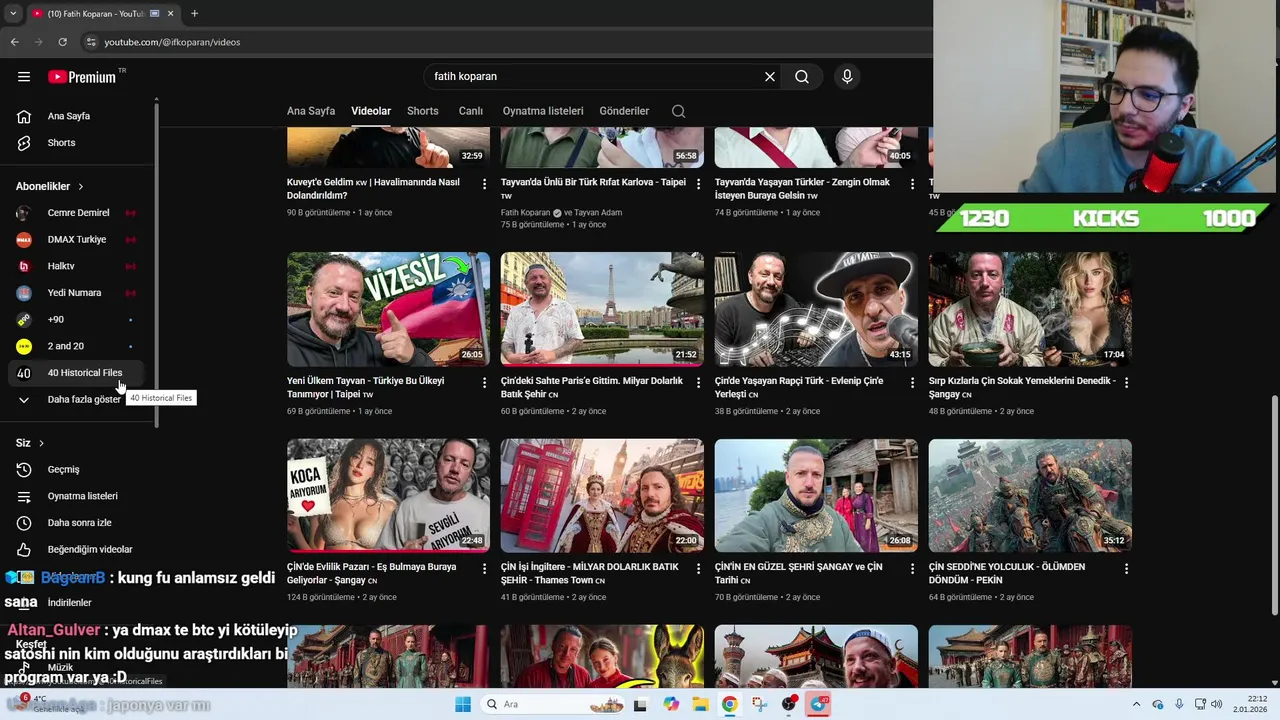Open title 'ÇİN'İN EN GÜZEL ŞEHRİ ŞANGAY'
The height and width of the screenshot is (720, 1280).
click(799, 573)
